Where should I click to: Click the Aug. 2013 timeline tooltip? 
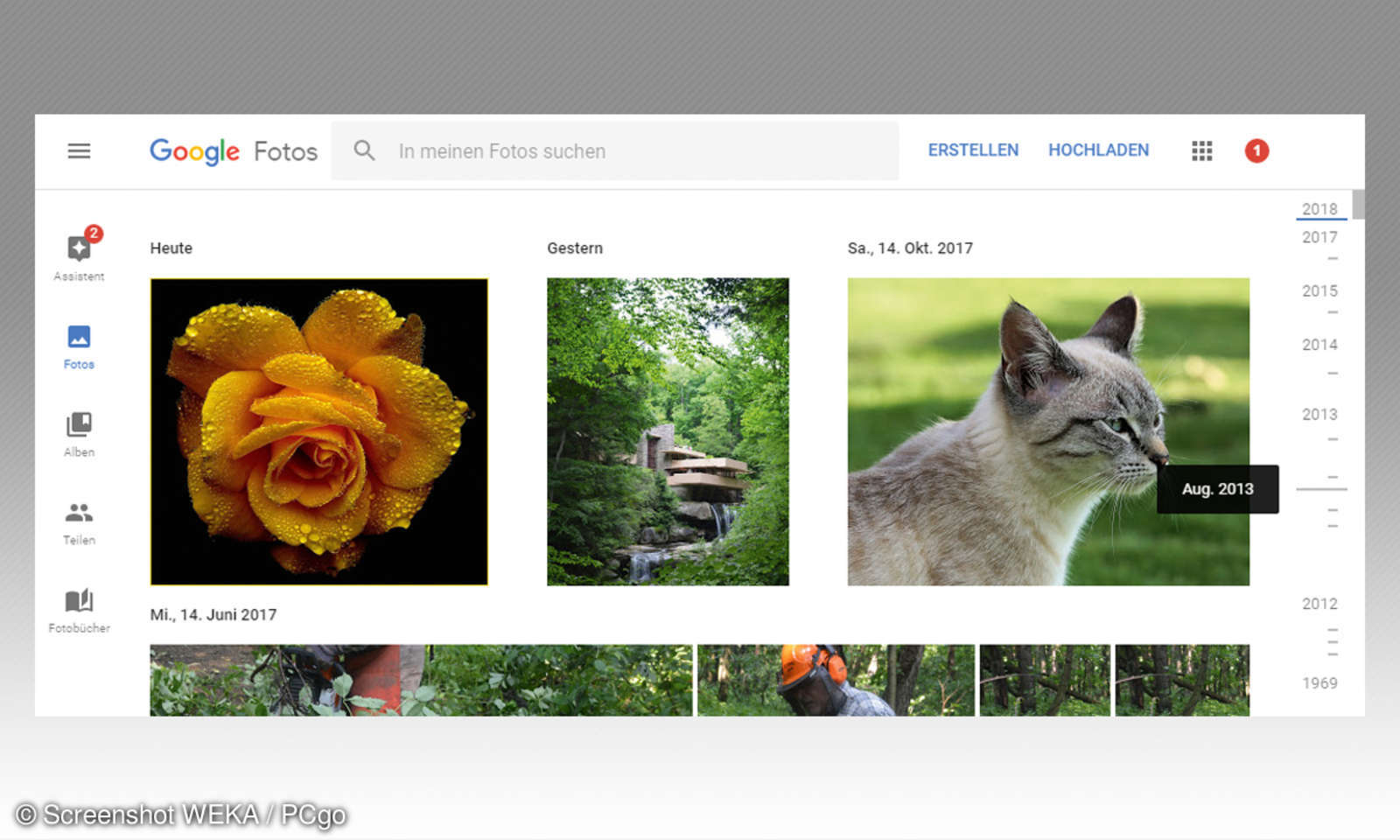[1217, 489]
